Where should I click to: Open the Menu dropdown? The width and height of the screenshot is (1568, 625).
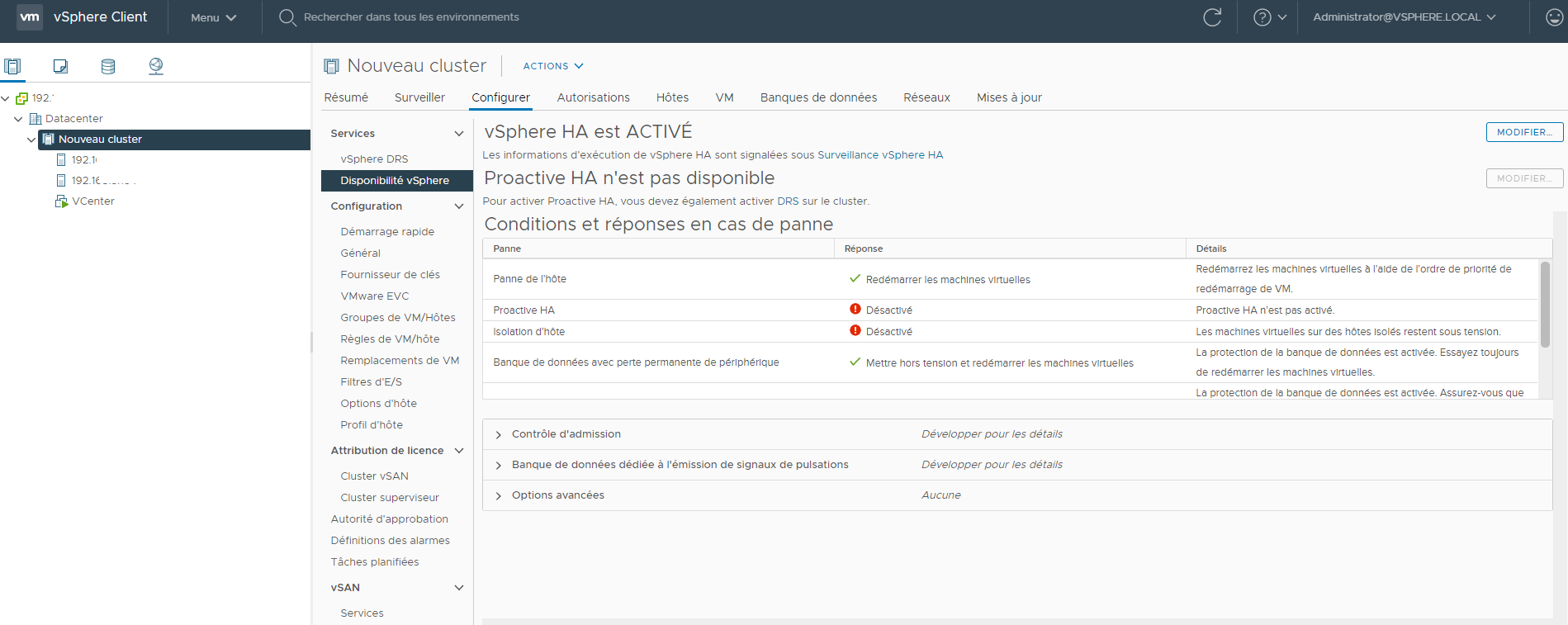tap(213, 17)
